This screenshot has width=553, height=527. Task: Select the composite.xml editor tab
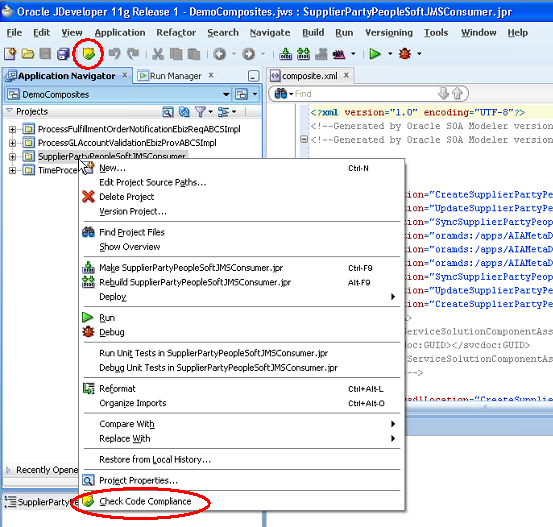click(x=310, y=76)
